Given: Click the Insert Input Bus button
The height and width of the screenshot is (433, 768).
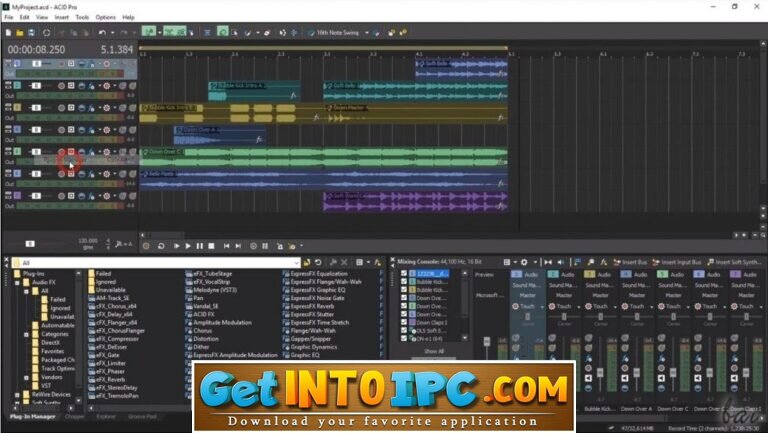Looking at the screenshot, I should (677, 263).
